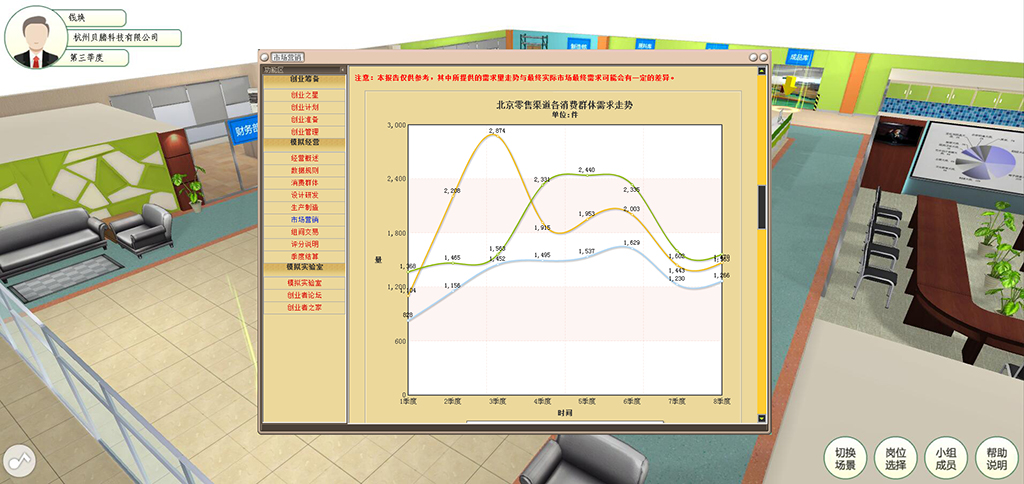Collapse the 创业筹备 section header
This screenshot has width=1024, height=484.
(x=304, y=78)
